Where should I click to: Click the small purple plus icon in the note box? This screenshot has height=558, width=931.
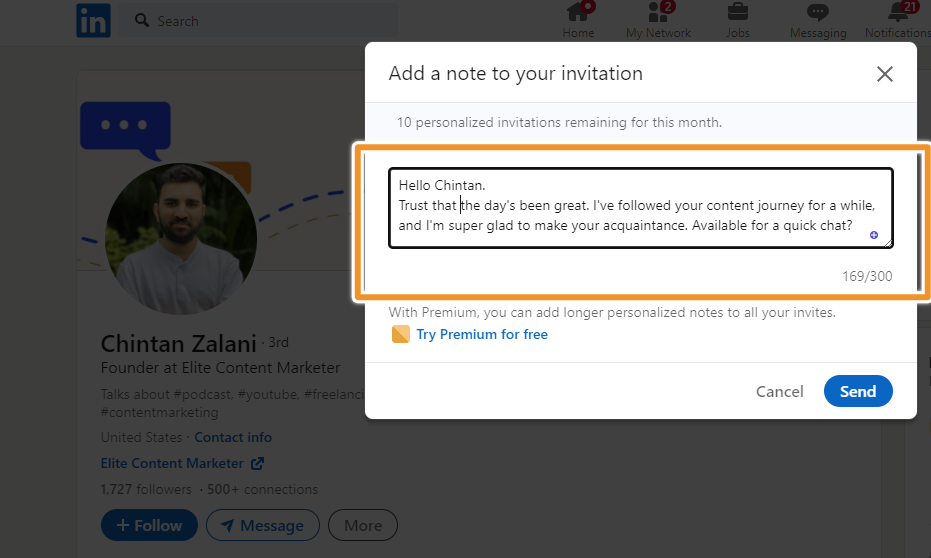[x=874, y=235]
